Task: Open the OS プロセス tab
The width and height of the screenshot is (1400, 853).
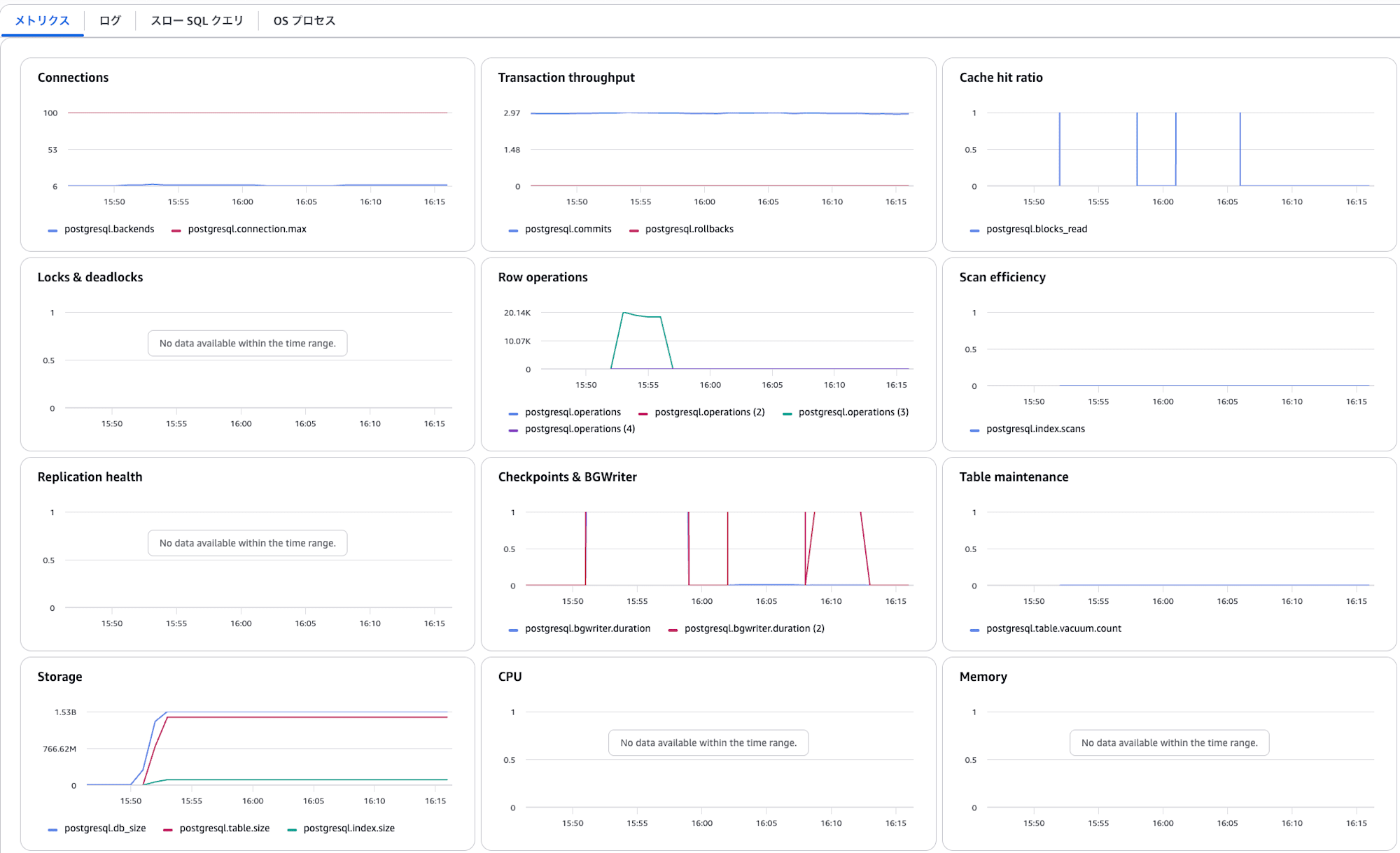Action: pyautogui.click(x=304, y=20)
